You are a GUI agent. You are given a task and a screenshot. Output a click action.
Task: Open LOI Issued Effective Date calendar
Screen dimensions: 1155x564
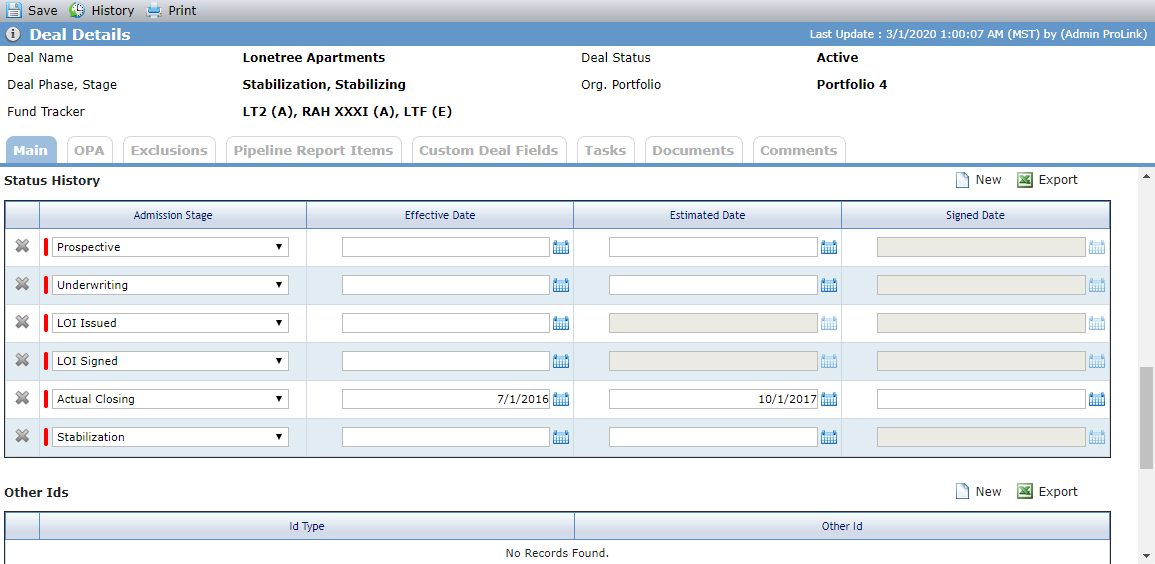(561, 322)
